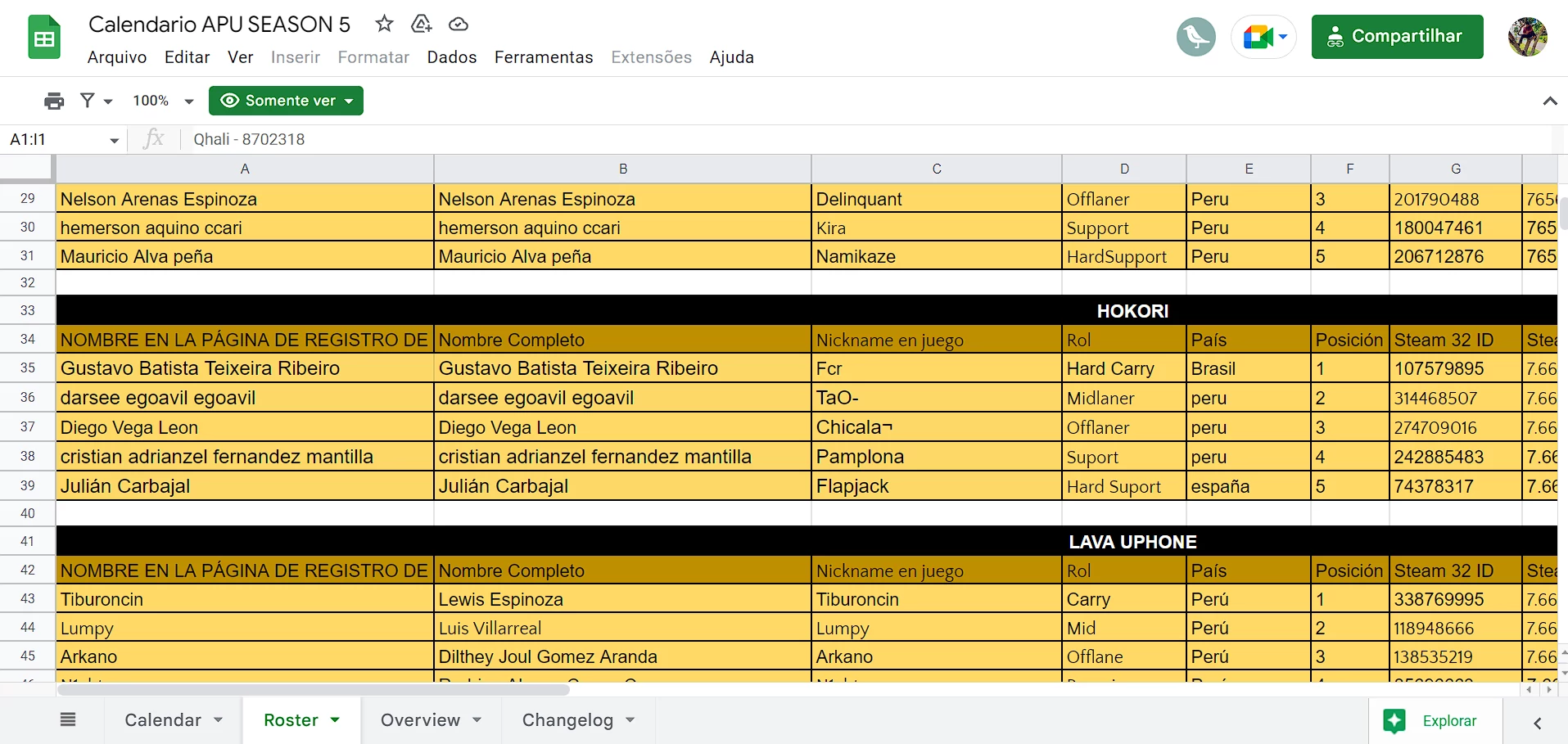Screen dimensions: 1568x744
Task: Click the add to Drive icon
Action: point(421,24)
